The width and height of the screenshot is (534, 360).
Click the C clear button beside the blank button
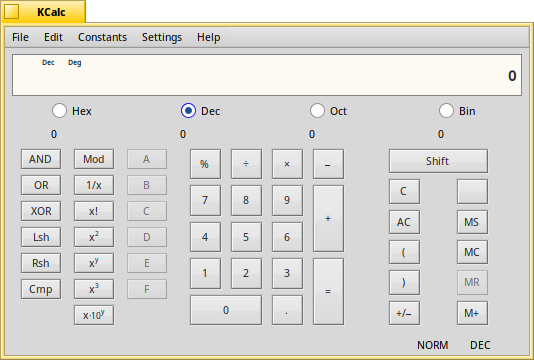click(x=404, y=191)
